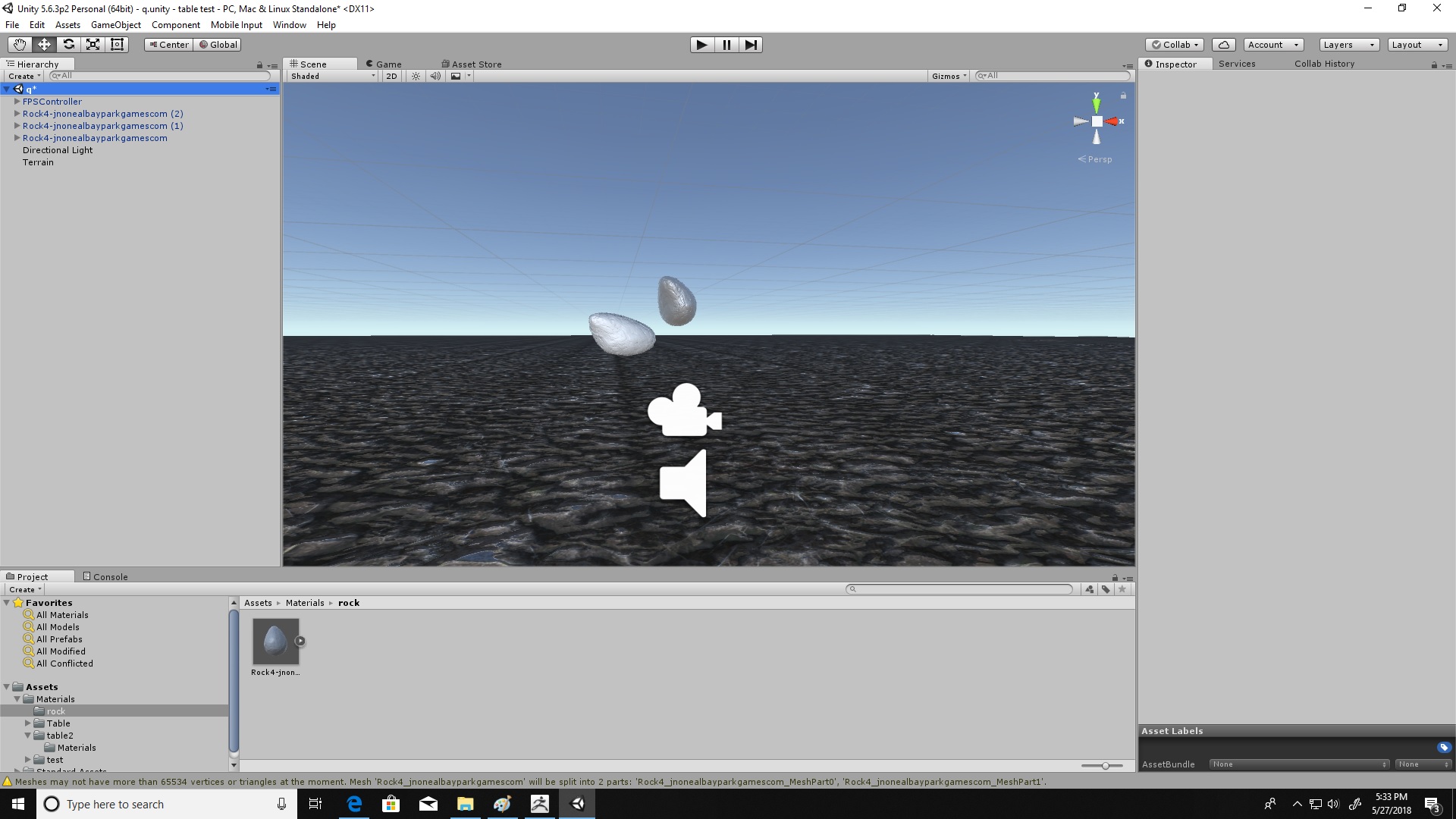Image resolution: width=1456 pixels, height=819 pixels.
Task: Expand the Table folder
Action: [27, 723]
